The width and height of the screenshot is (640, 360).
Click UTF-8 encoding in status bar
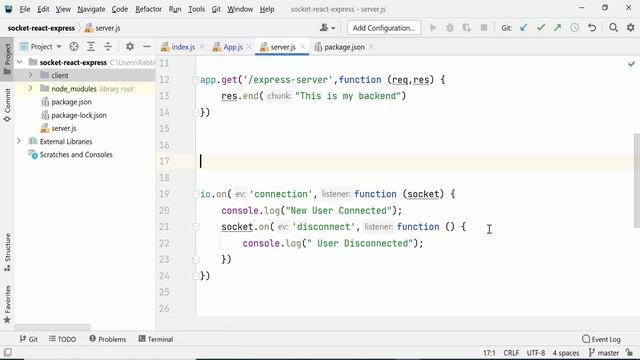[536, 353]
